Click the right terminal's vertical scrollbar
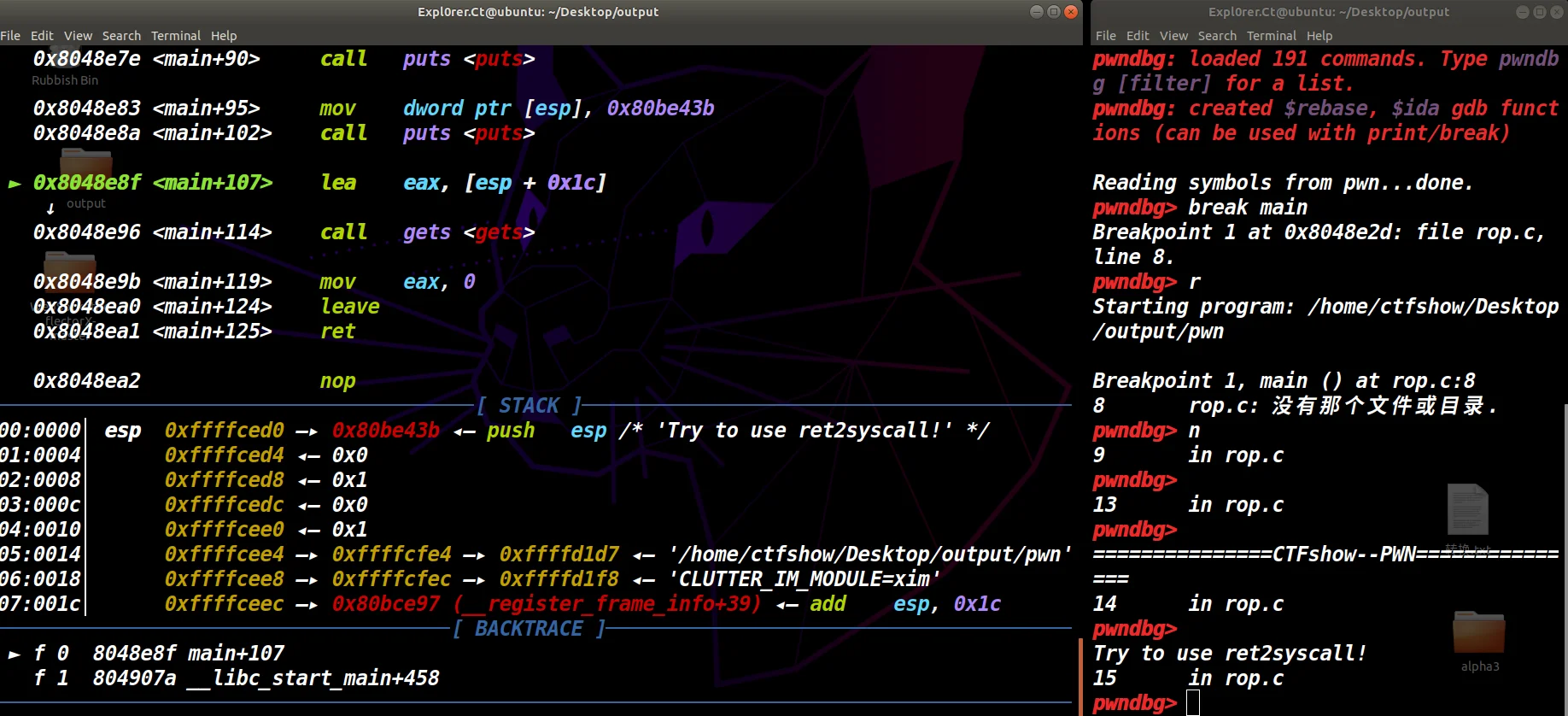Viewport: 1568px width, 716px height. tap(1565, 555)
